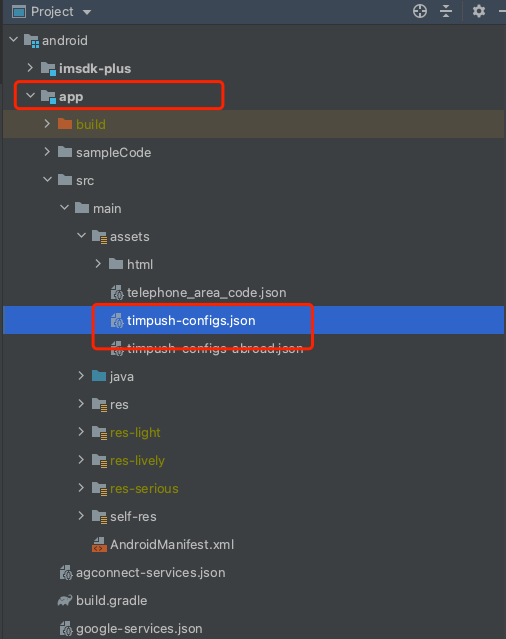Collapse the app module chevron
This screenshot has width=506, height=639.
(30, 96)
